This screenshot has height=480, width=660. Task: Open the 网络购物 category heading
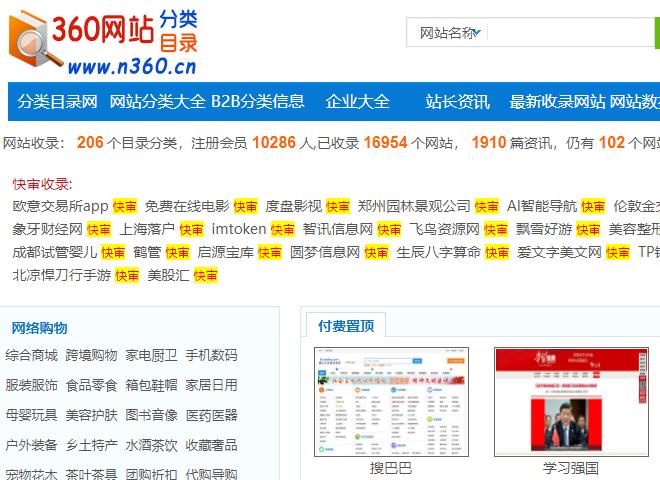[39, 328]
